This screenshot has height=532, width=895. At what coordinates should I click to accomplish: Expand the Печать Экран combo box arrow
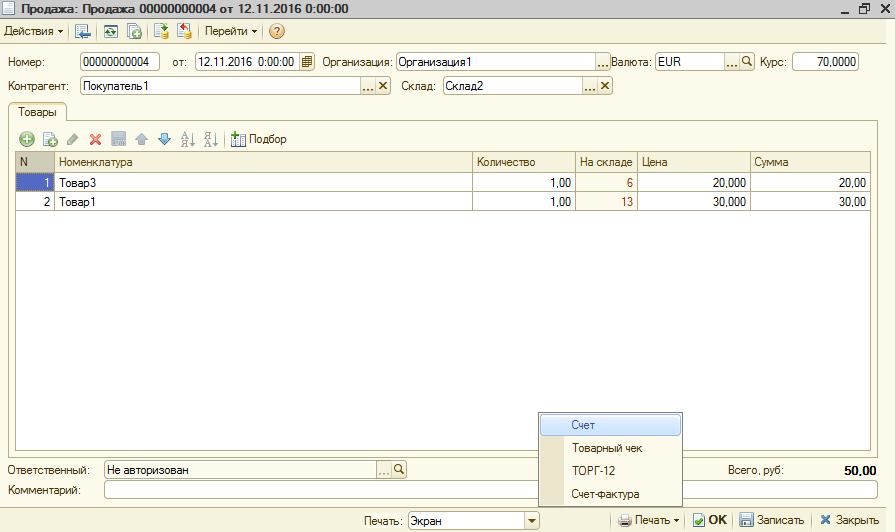point(531,521)
